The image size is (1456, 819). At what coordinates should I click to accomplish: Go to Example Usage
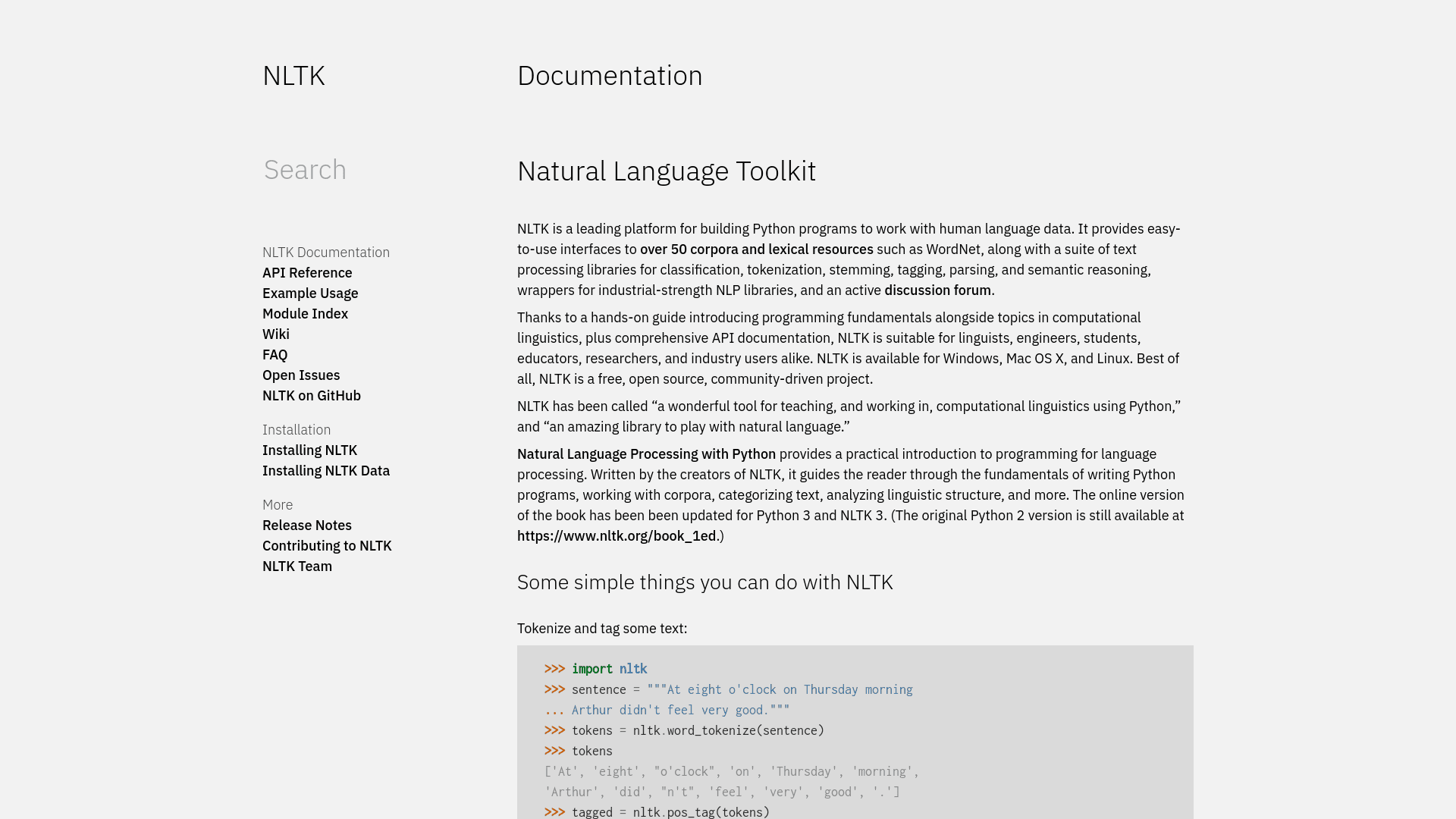tap(310, 293)
